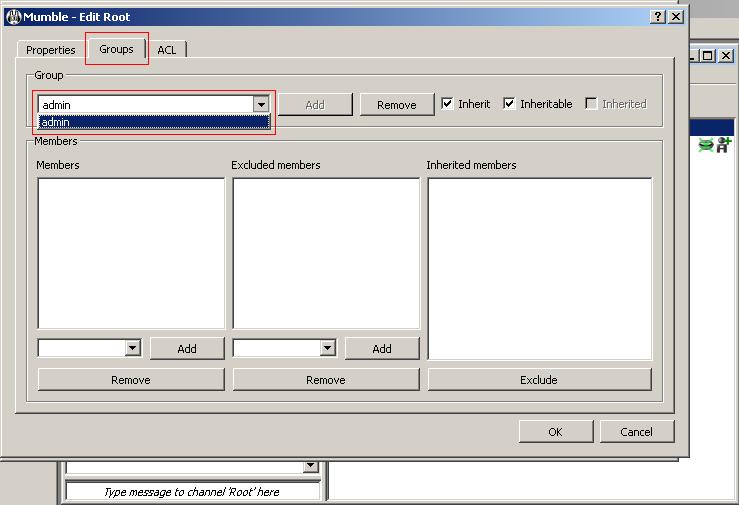Click the authenticated user icon in main window
Viewport: 739px width, 505px height.
pyautogui.click(x=723, y=145)
